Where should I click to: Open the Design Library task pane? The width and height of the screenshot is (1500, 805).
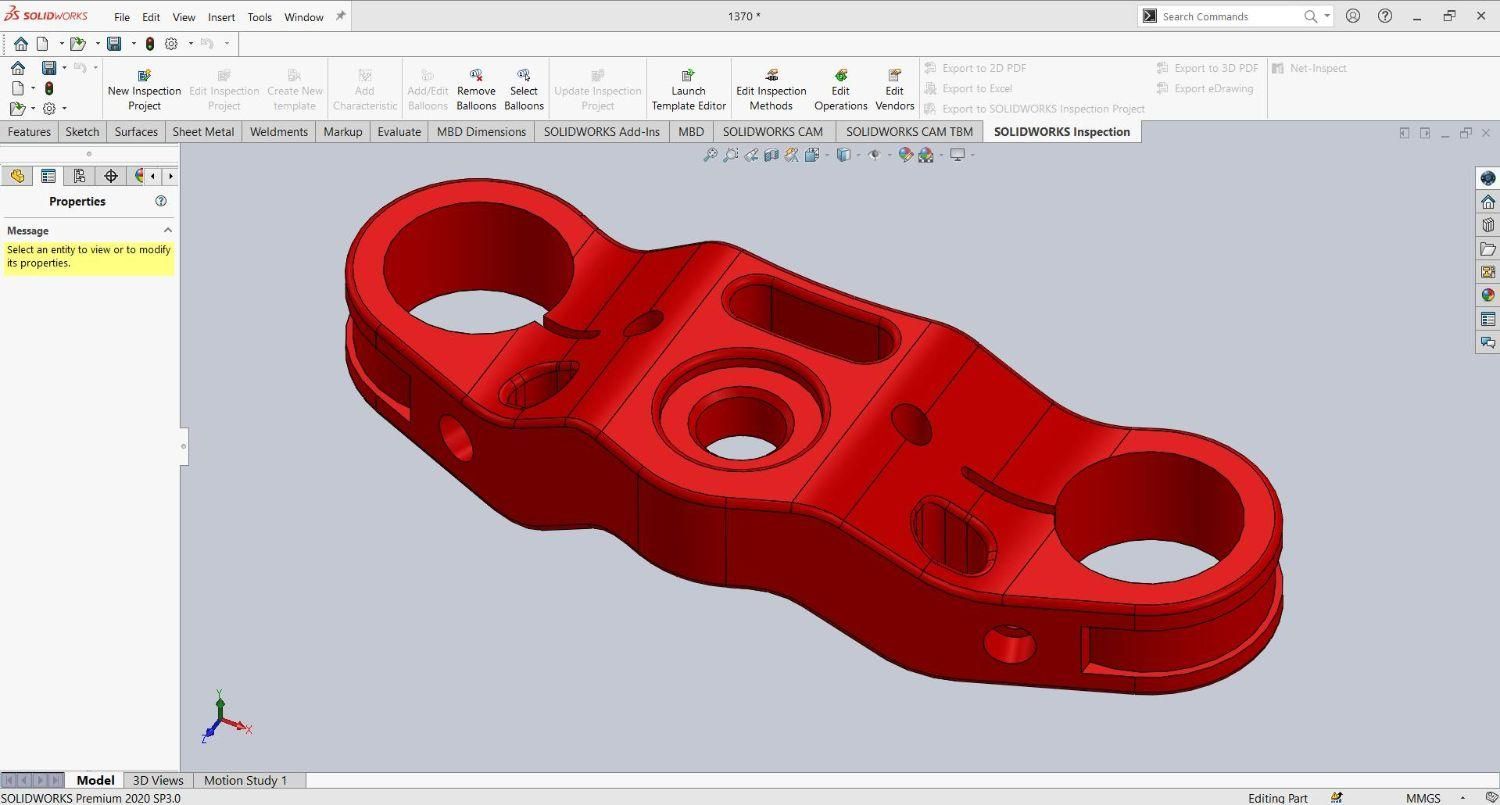point(1488,225)
